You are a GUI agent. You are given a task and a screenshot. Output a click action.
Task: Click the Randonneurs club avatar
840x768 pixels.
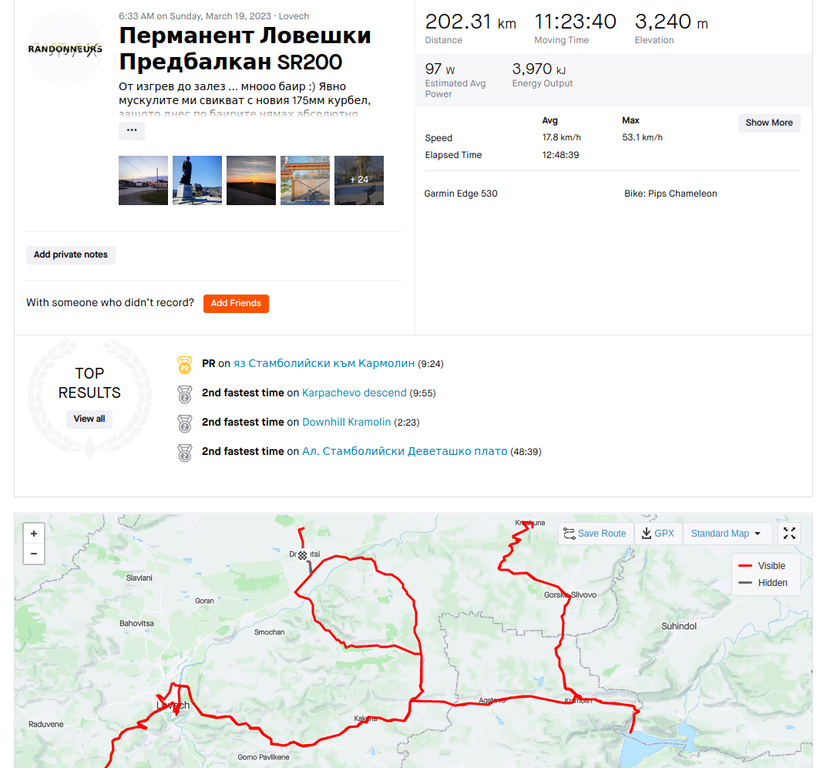[65, 48]
